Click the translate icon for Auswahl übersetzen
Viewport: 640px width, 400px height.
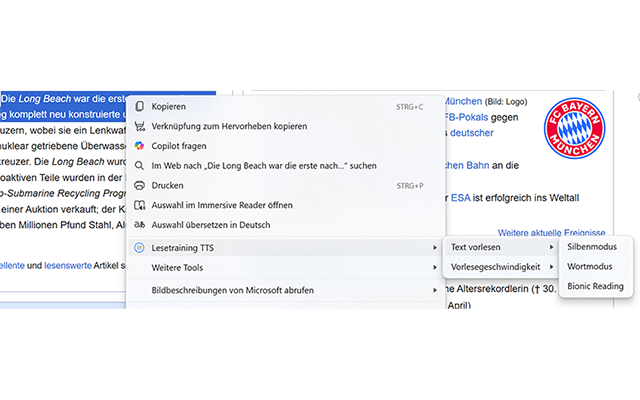(x=140, y=225)
